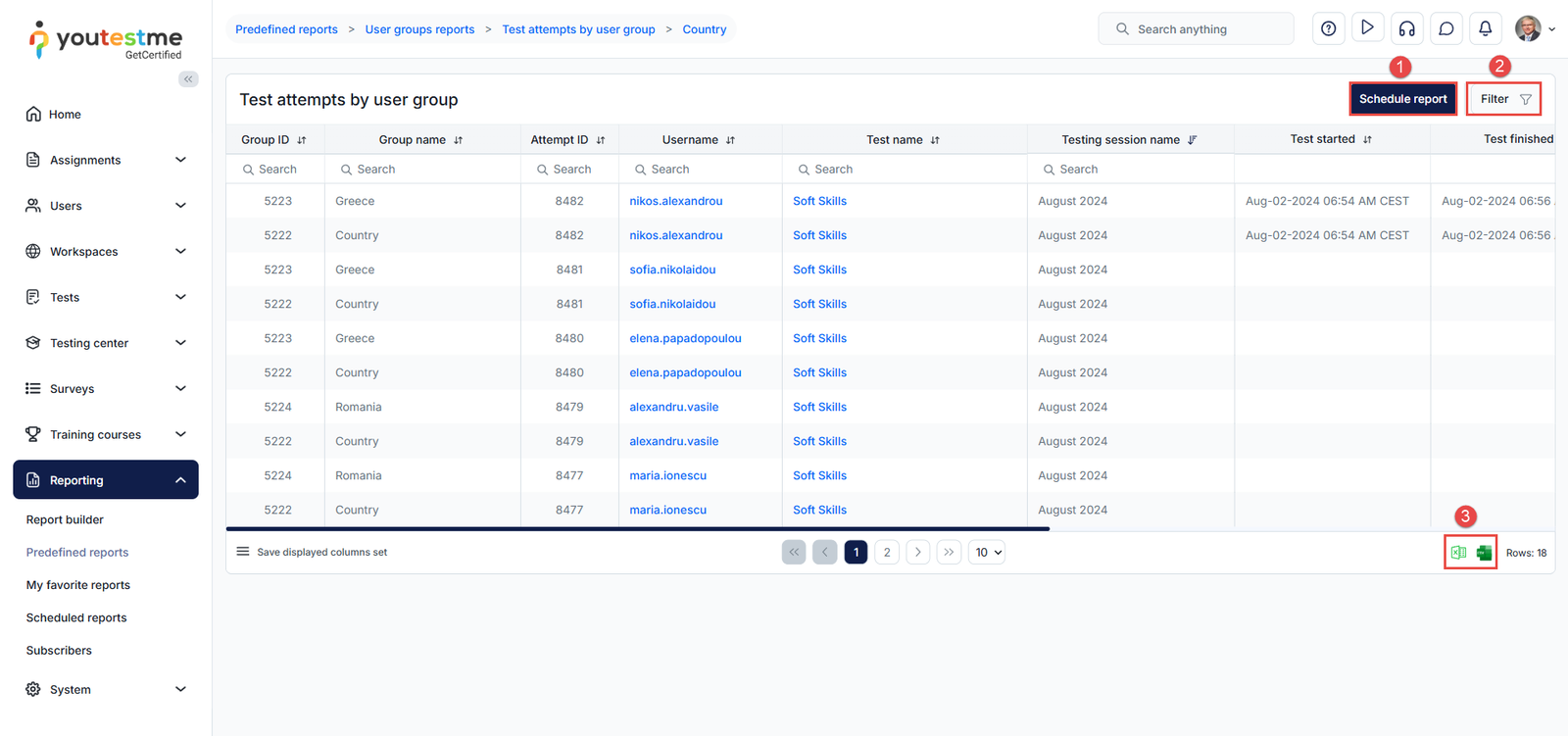The image size is (1568, 736).
Task: Toggle sort on Testing session name
Action: tap(1192, 140)
